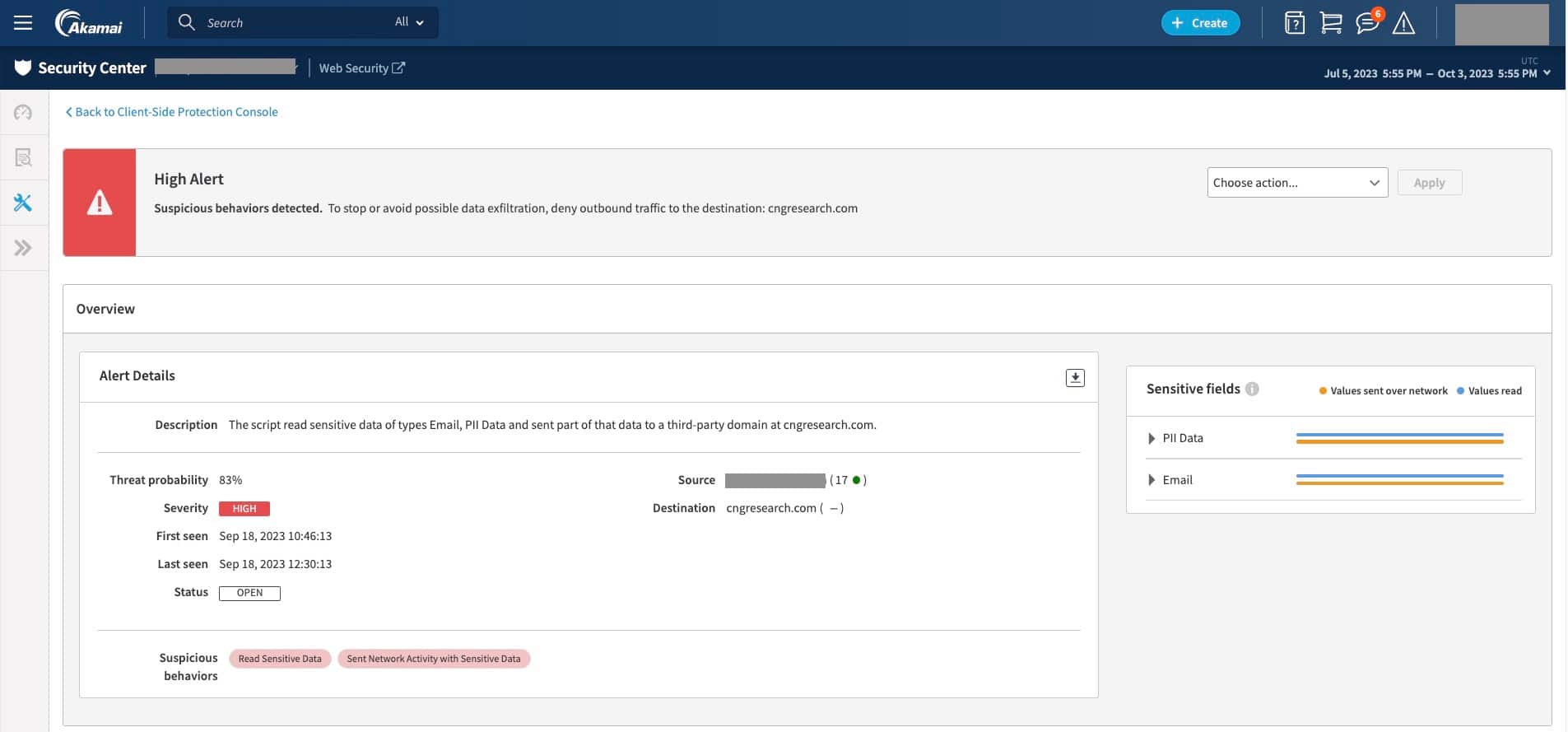Open the Web Security external link
Screen dimensions: 1568x732
coord(361,68)
